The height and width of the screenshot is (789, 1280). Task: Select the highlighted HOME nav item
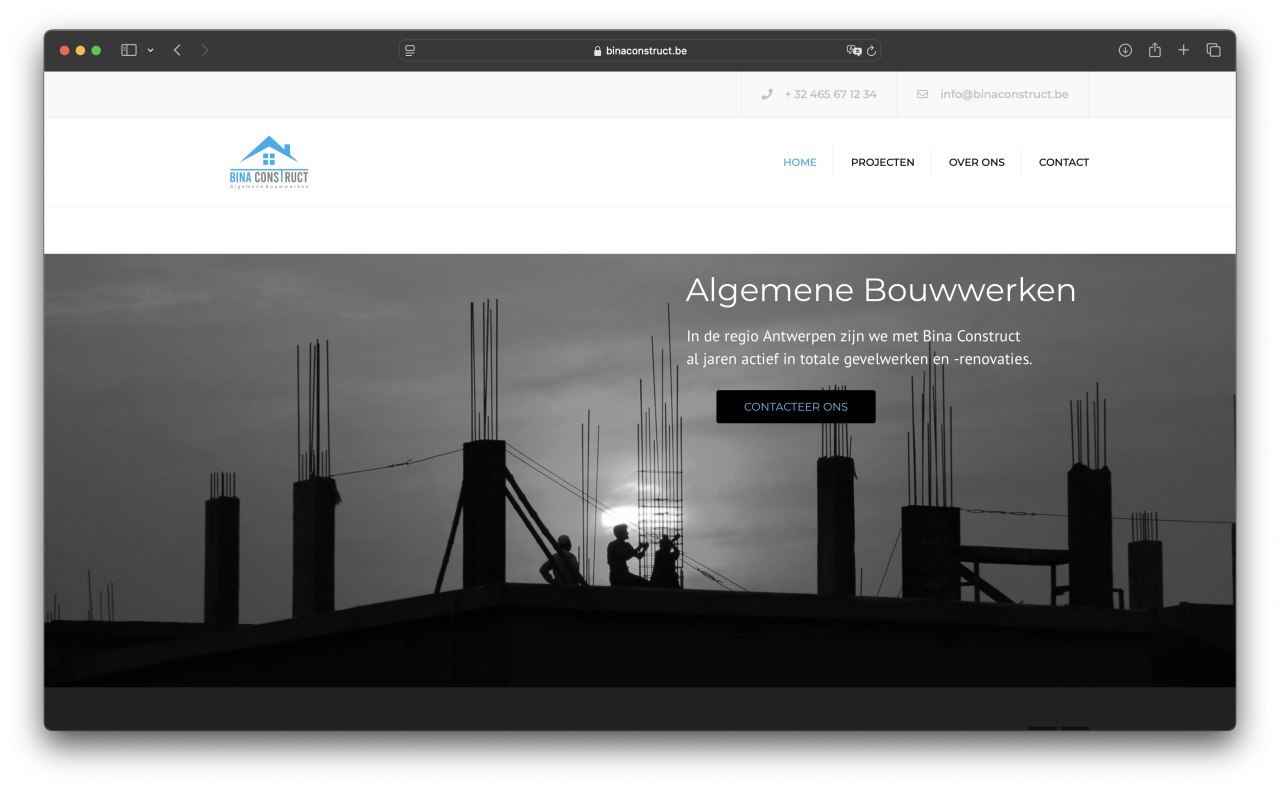tap(800, 162)
